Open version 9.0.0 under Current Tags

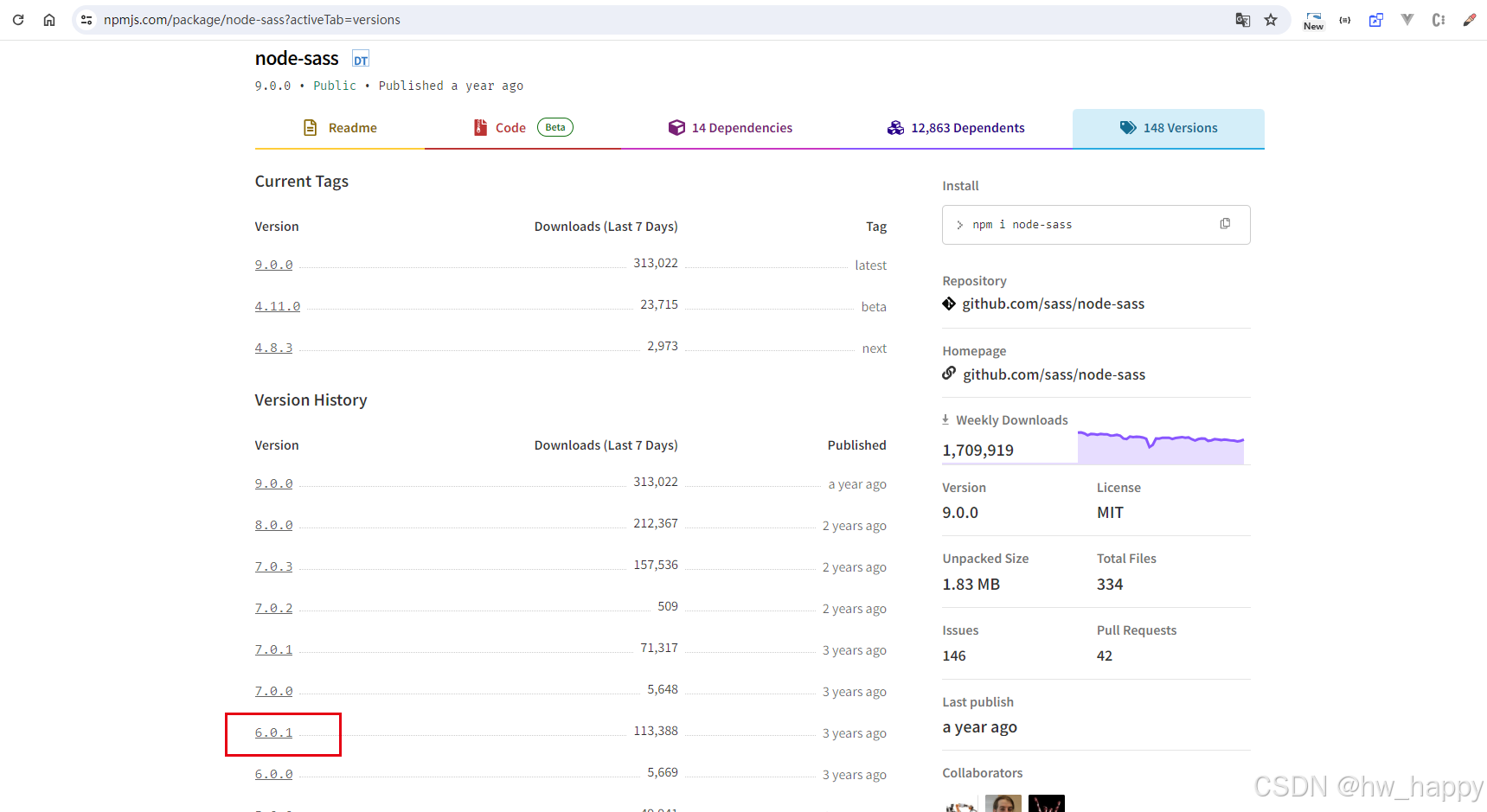273,265
